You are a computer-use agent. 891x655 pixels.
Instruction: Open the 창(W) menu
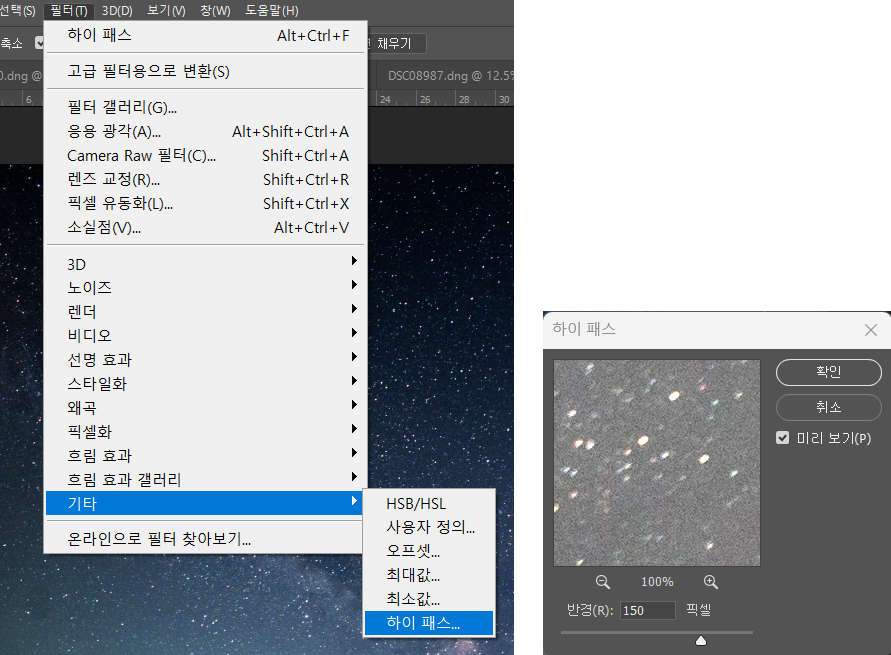[215, 10]
